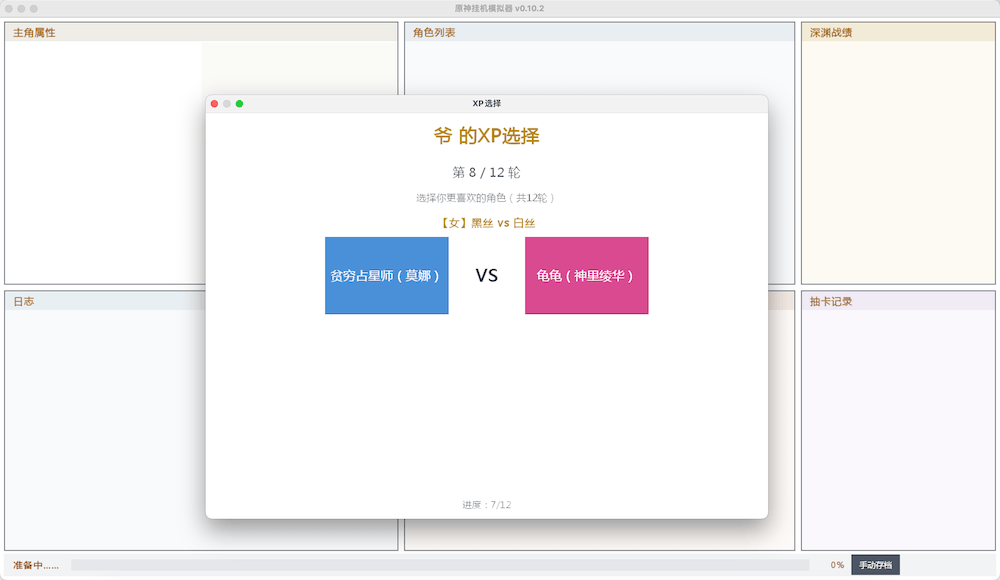Choose the blue 贫穷占星师（莫娜）card

pyautogui.click(x=386, y=276)
